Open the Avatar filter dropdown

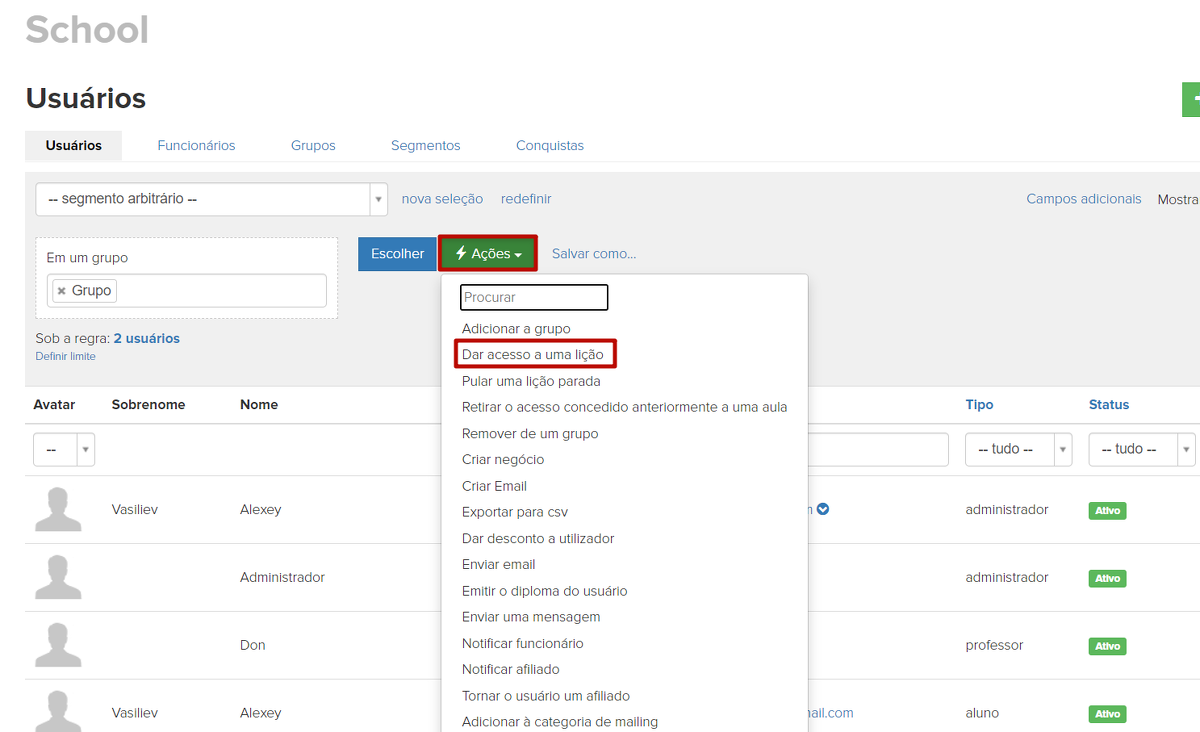(x=63, y=449)
